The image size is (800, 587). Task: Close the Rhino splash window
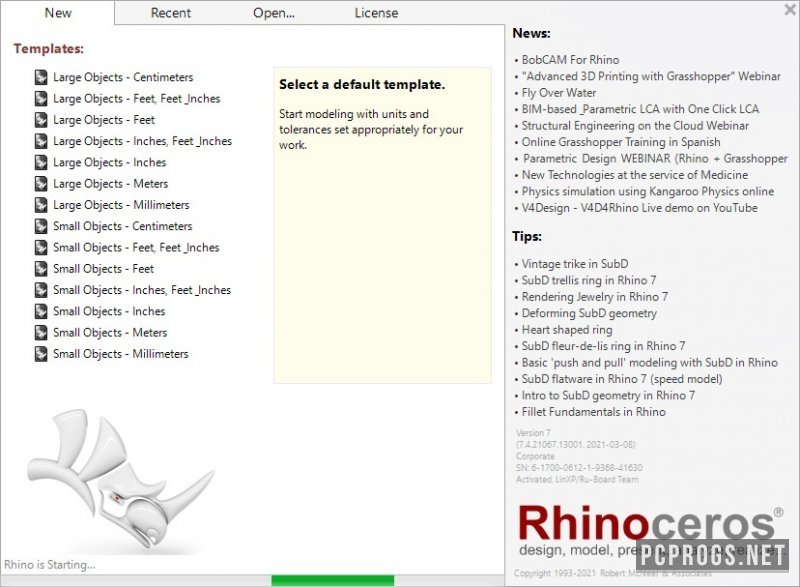[x=790, y=10]
